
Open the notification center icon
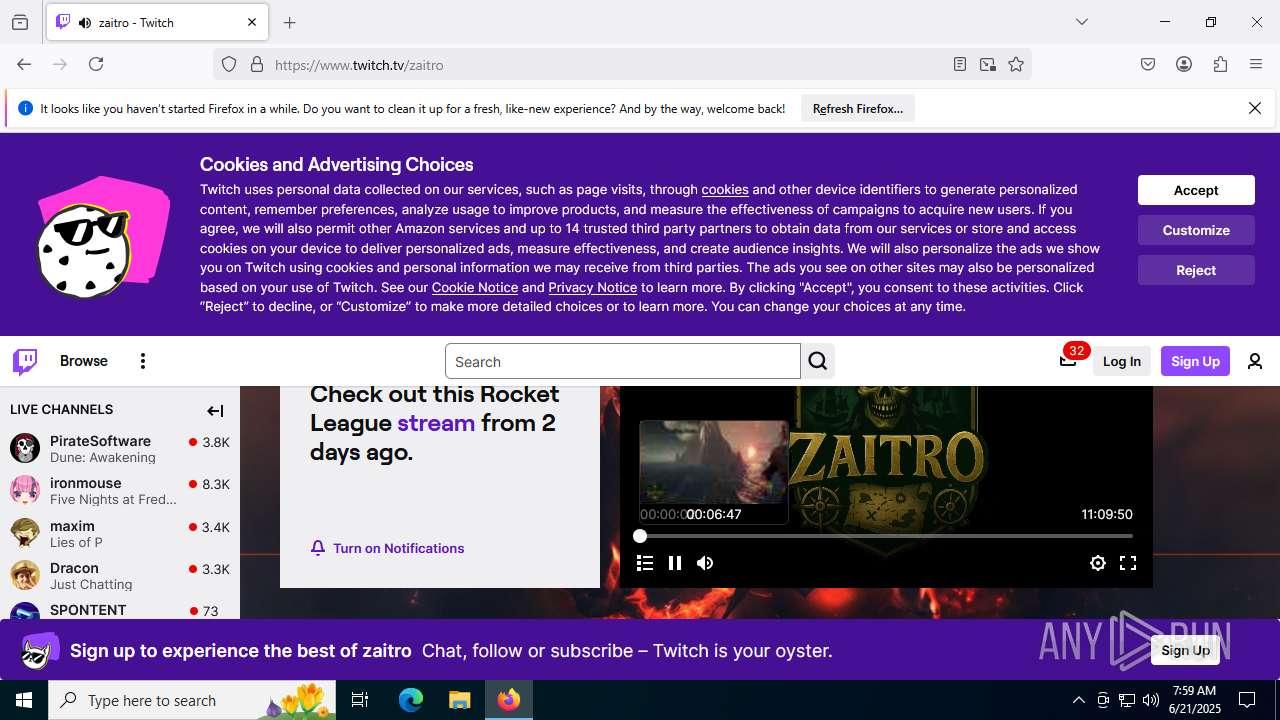pyautogui.click(x=1247, y=700)
